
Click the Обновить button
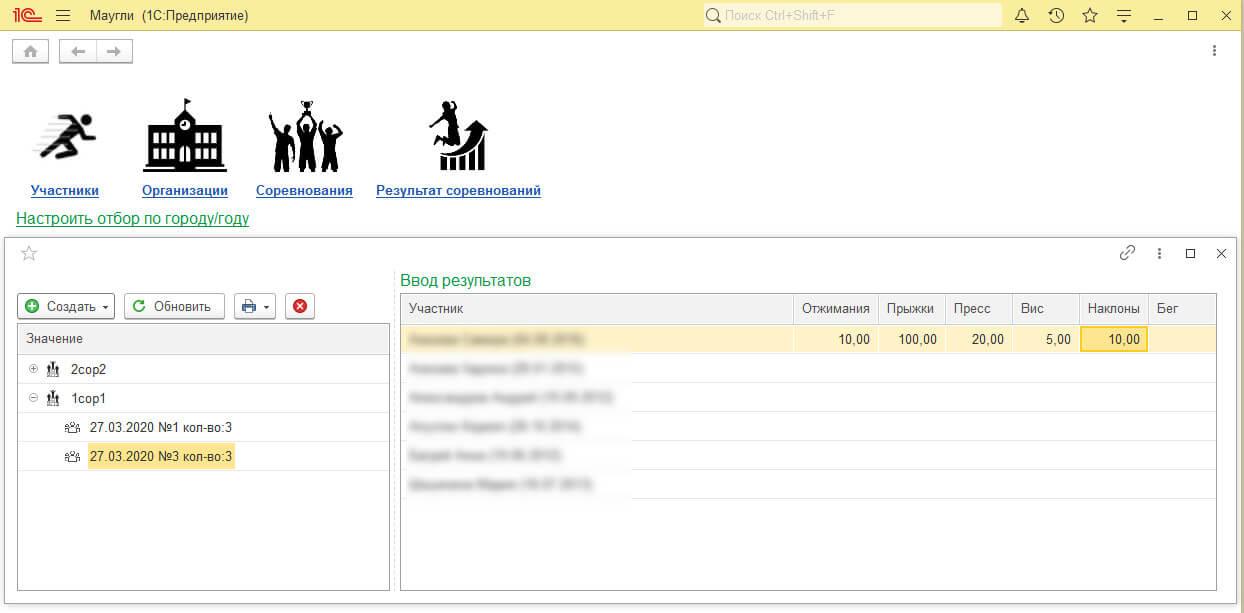(x=173, y=307)
